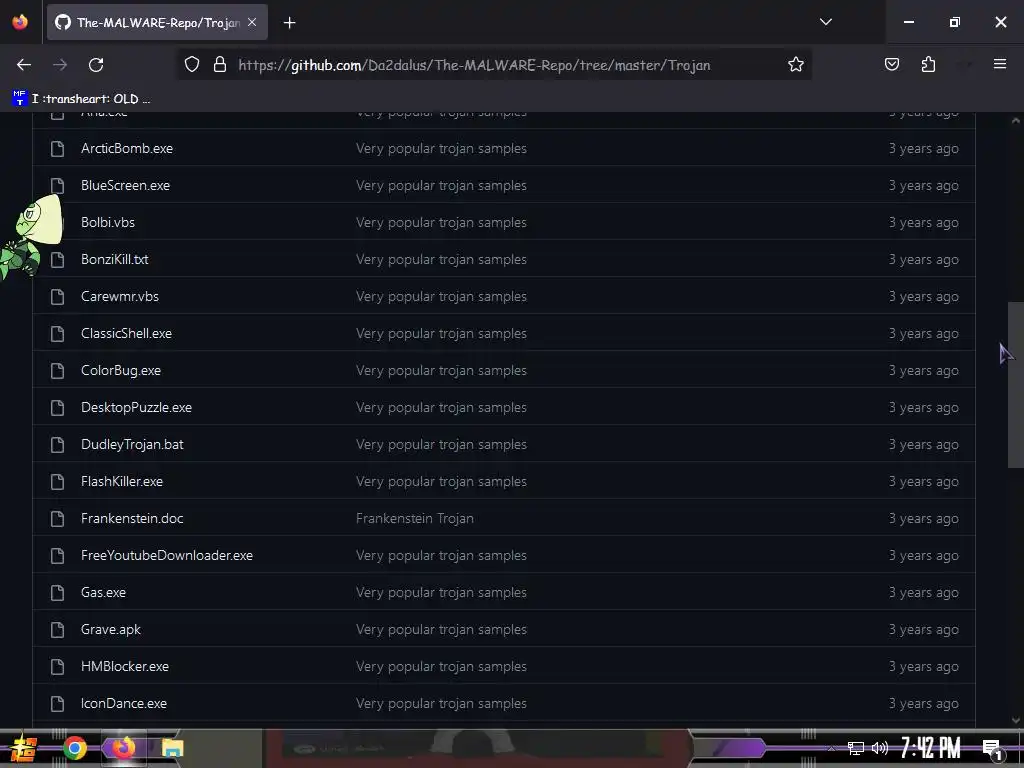Open the ClassicShell.exe file link
This screenshot has height=768, width=1024.
point(127,333)
